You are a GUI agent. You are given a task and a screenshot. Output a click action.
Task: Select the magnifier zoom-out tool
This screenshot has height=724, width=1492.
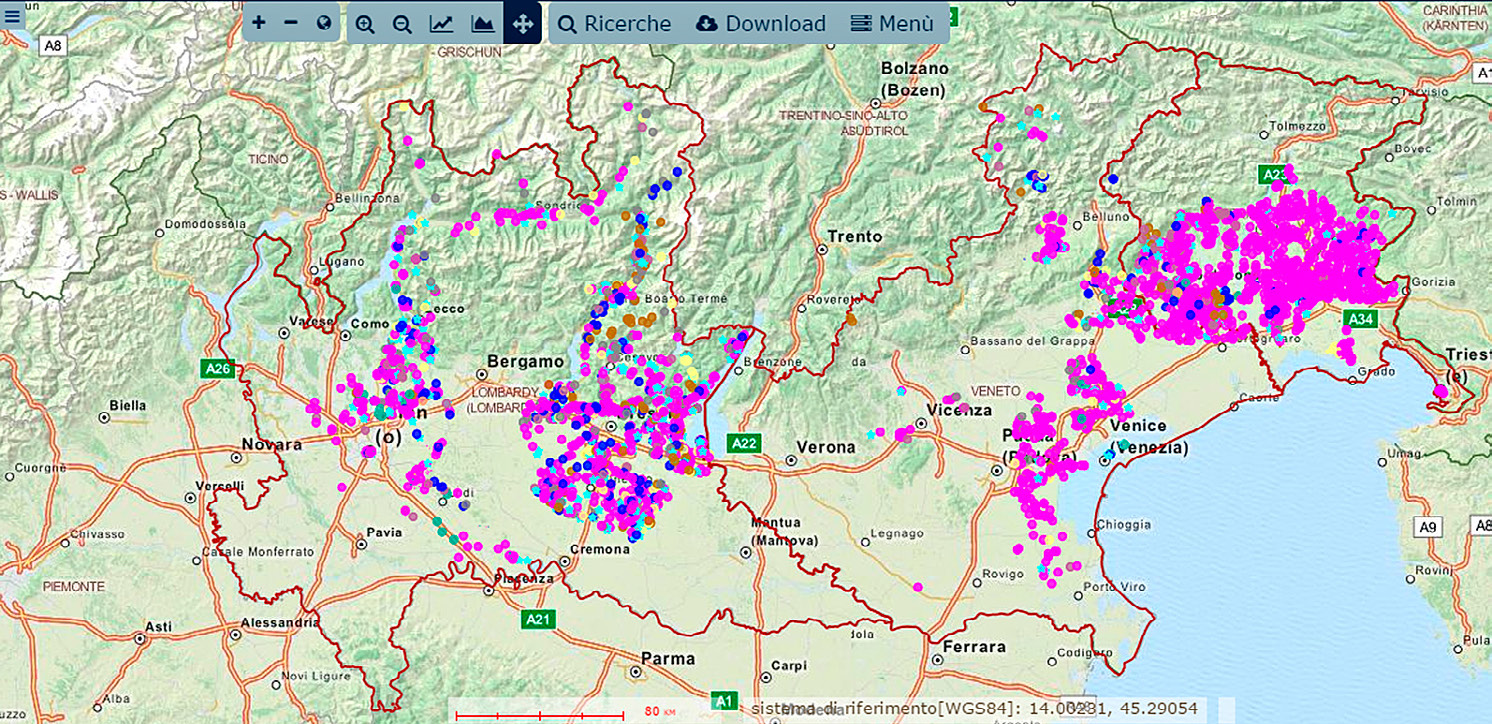click(x=403, y=23)
